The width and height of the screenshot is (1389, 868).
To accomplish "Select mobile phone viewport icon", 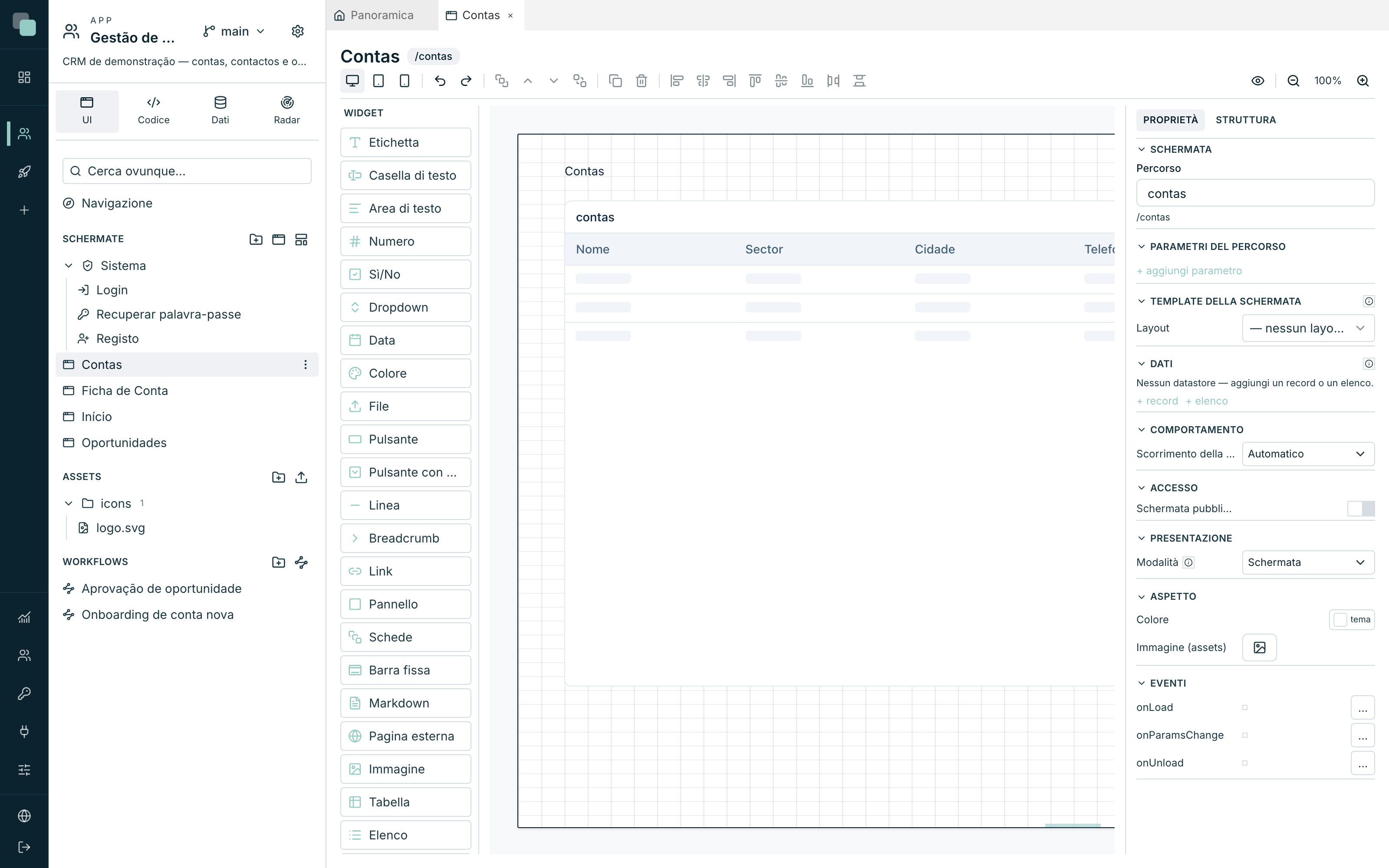I will point(405,81).
